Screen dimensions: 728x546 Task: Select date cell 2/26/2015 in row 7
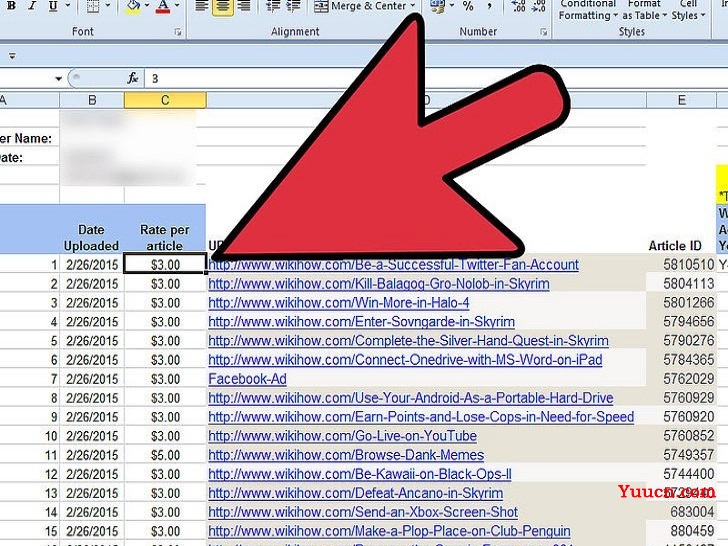(92, 379)
